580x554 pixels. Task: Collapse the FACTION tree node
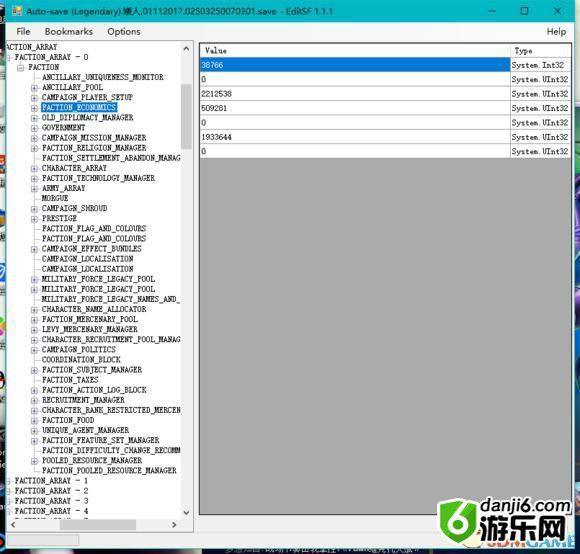[21, 67]
